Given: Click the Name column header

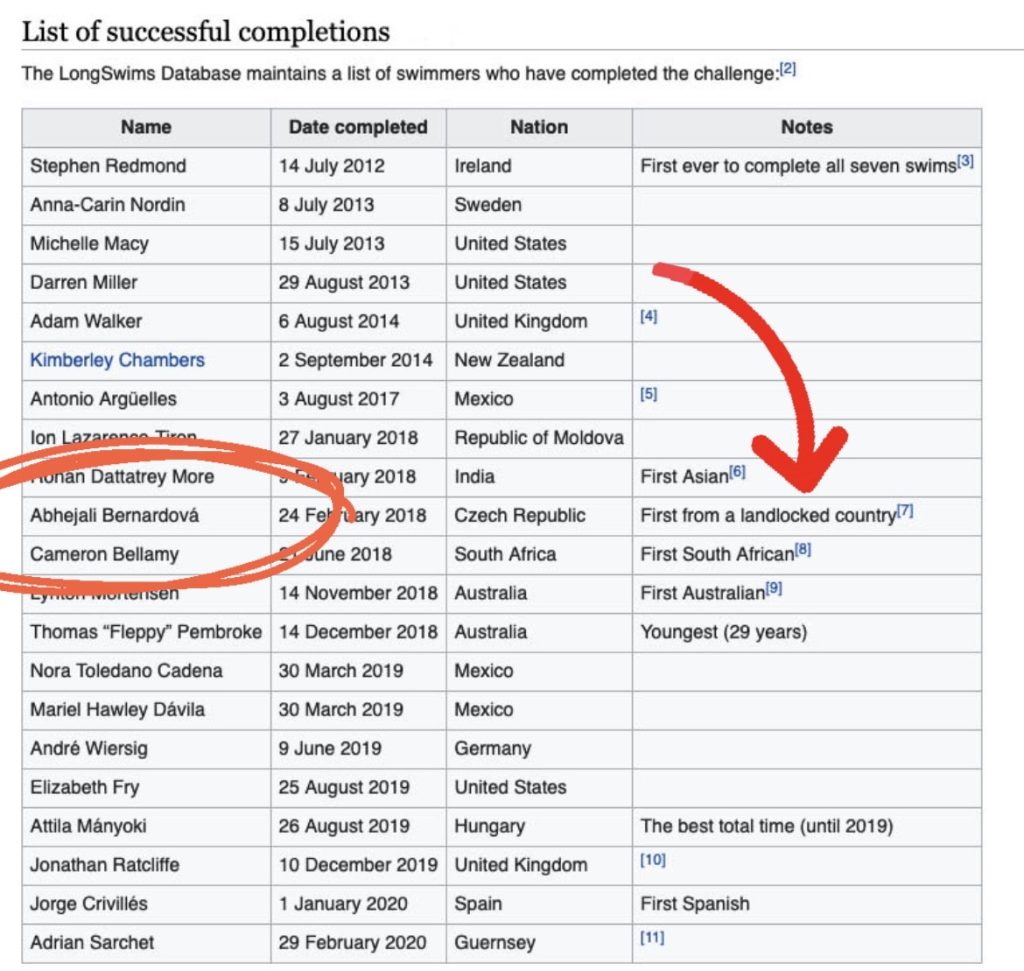Looking at the screenshot, I should (146, 127).
